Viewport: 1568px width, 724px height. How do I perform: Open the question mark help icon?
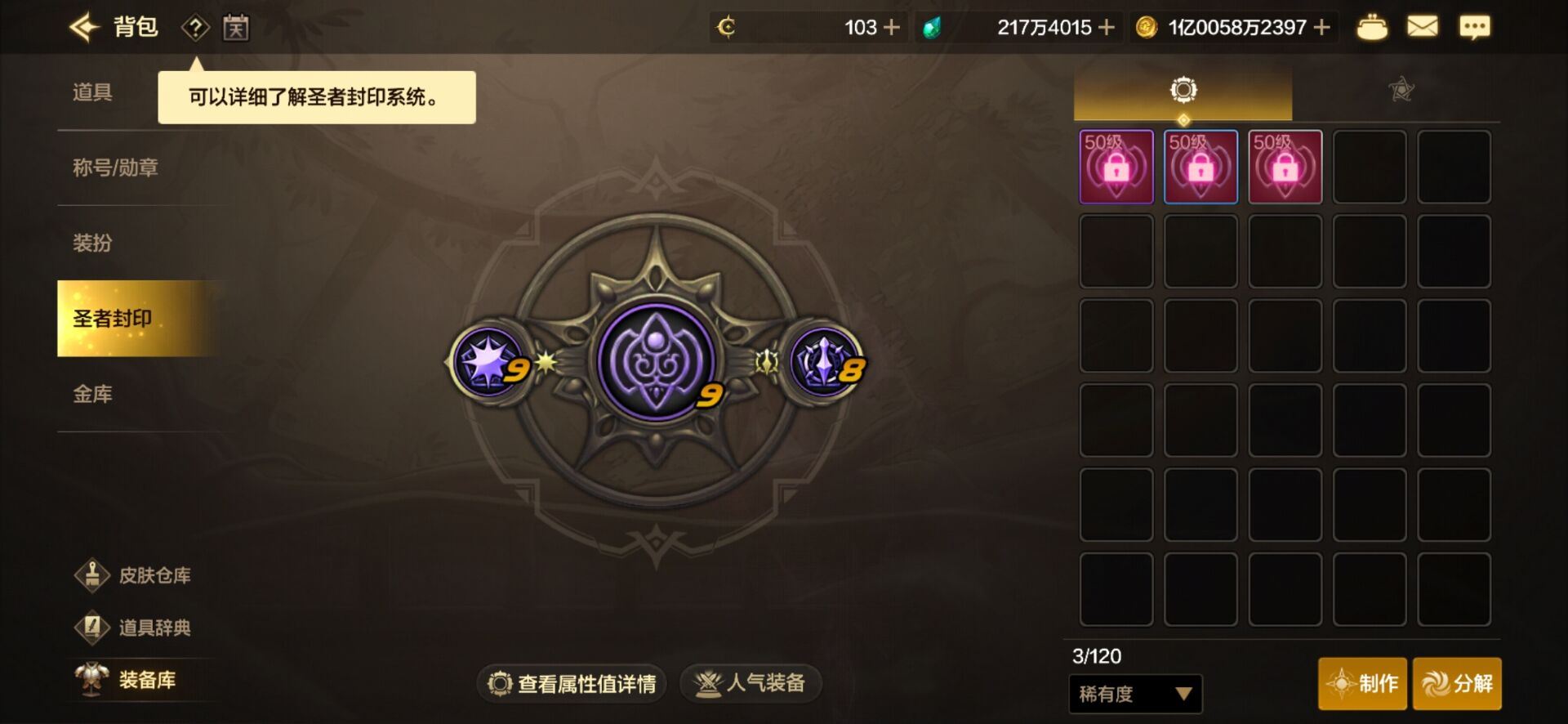(195, 28)
